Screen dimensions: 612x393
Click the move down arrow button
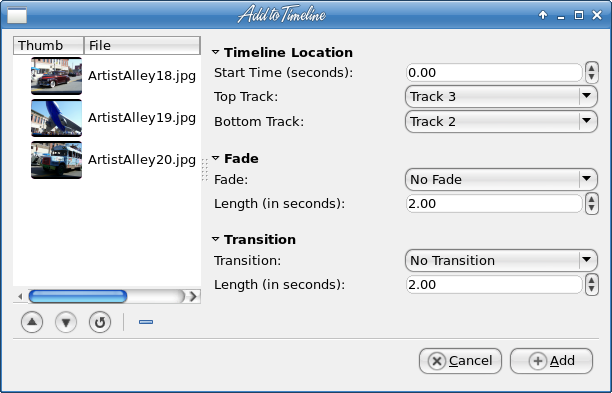pos(66,322)
